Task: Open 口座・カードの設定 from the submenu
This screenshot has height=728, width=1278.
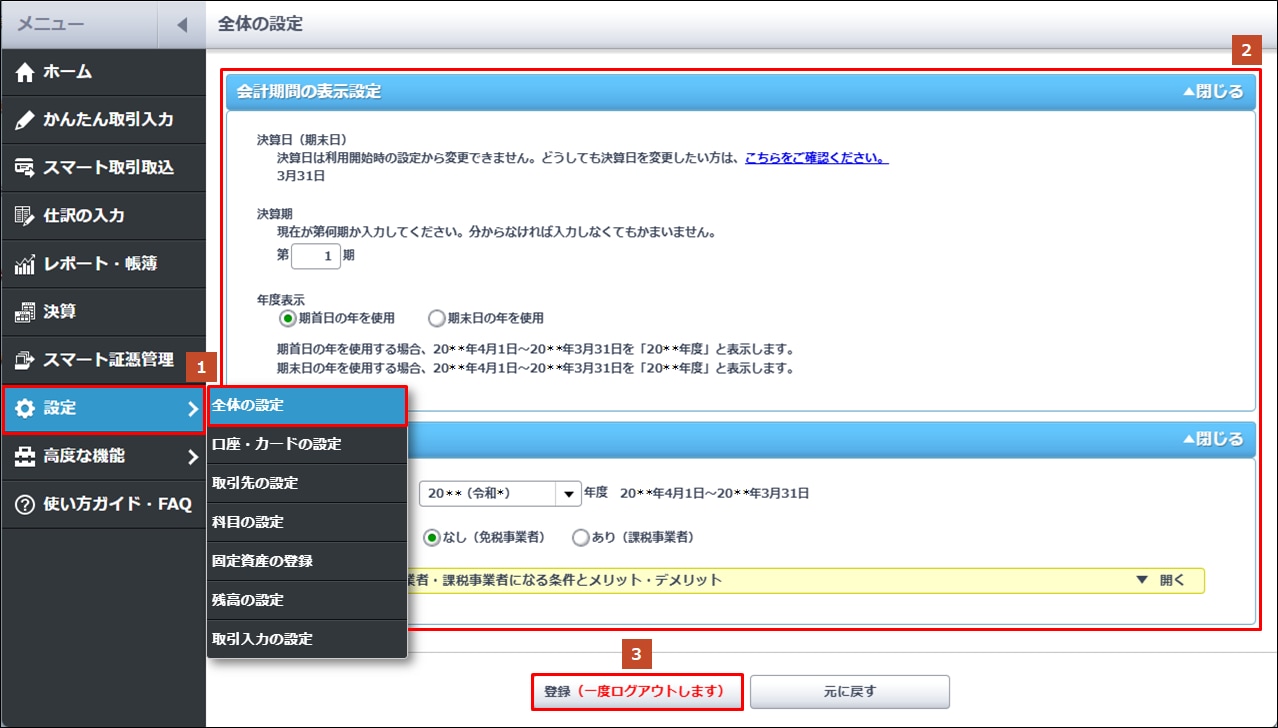Action: tap(277, 444)
